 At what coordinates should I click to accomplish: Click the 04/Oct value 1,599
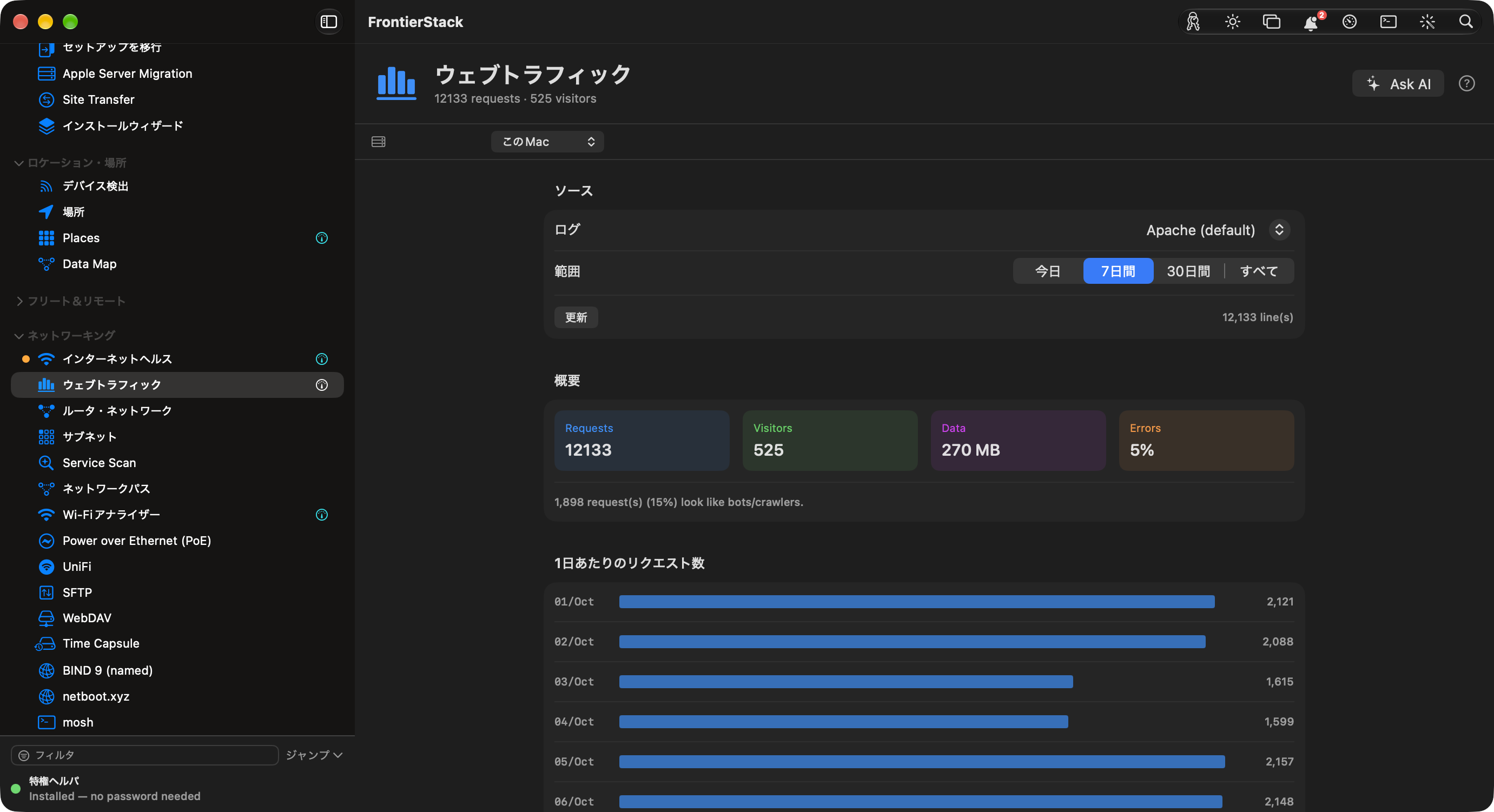1279,722
